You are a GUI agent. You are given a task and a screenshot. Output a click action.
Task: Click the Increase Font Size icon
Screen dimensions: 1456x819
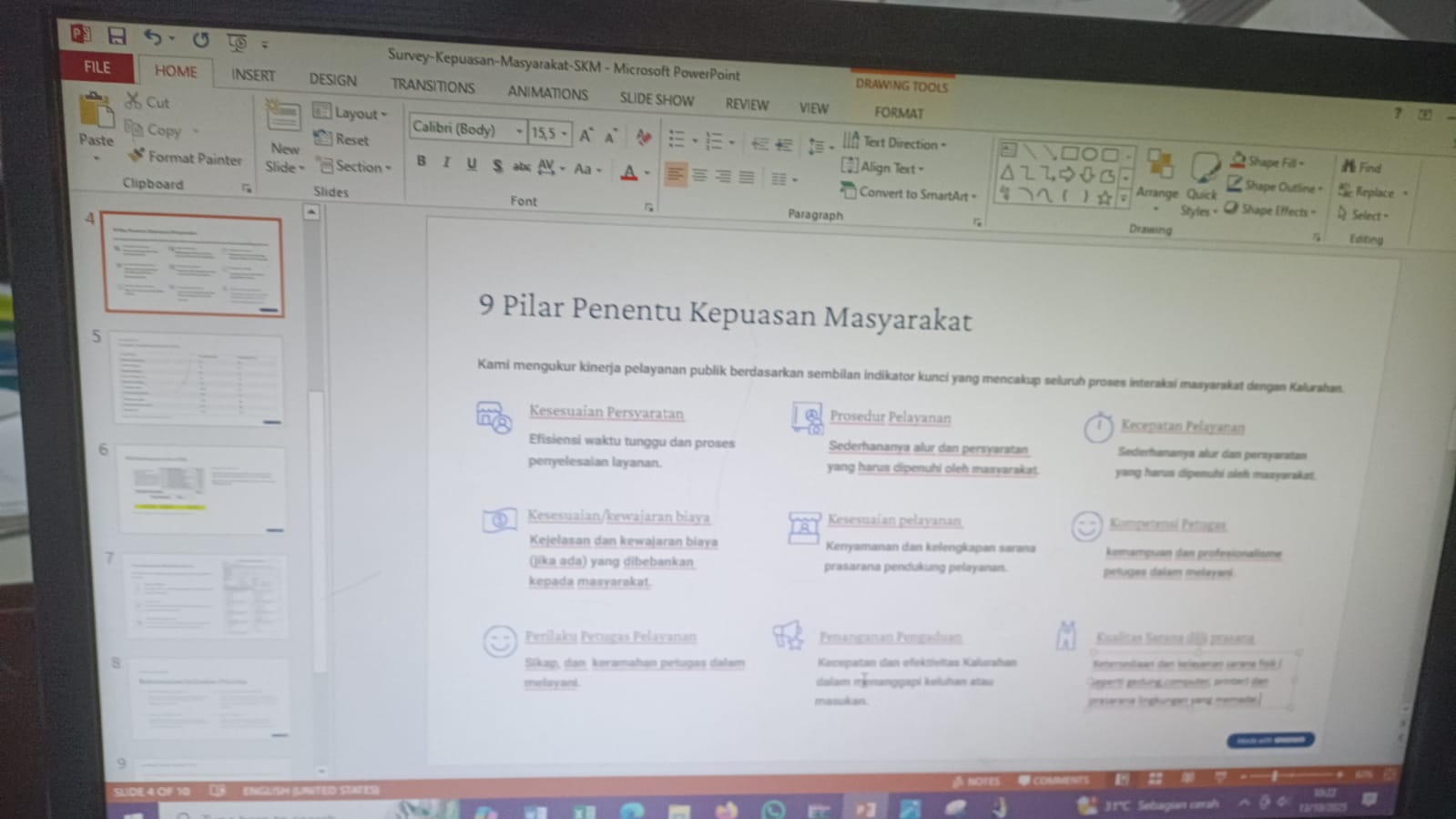pyautogui.click(x=585, y=136)
